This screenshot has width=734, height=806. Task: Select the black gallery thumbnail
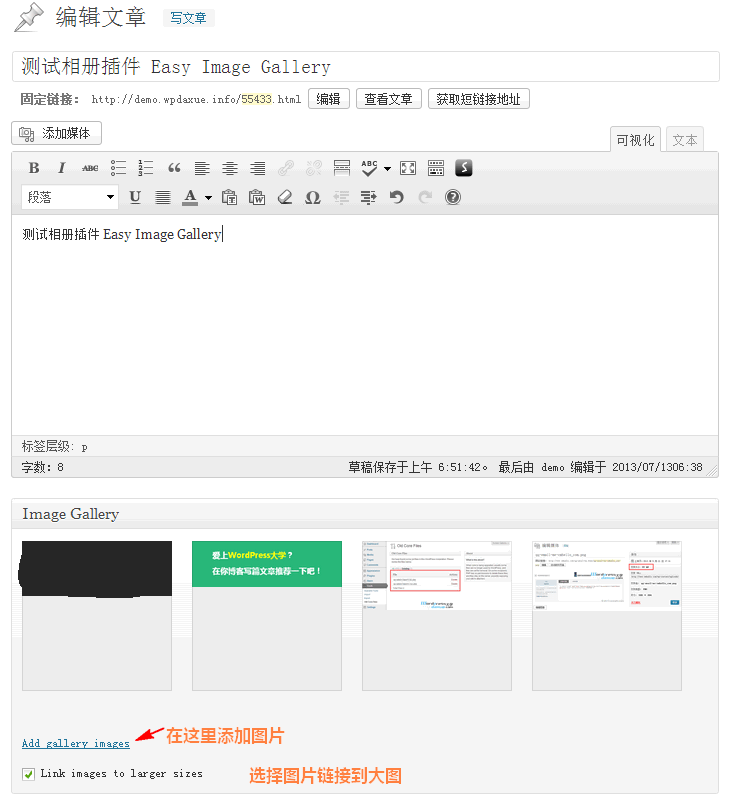click(97, 615)
